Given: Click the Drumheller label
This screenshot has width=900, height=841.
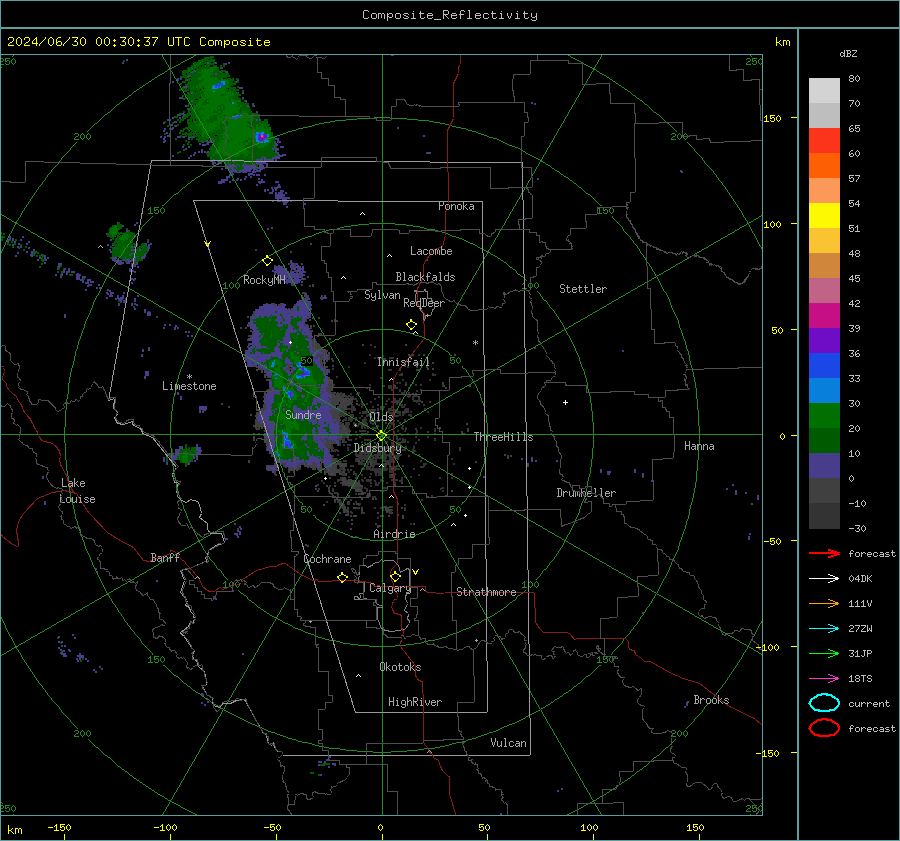Looking at the screenshot, I should (586, 493).
